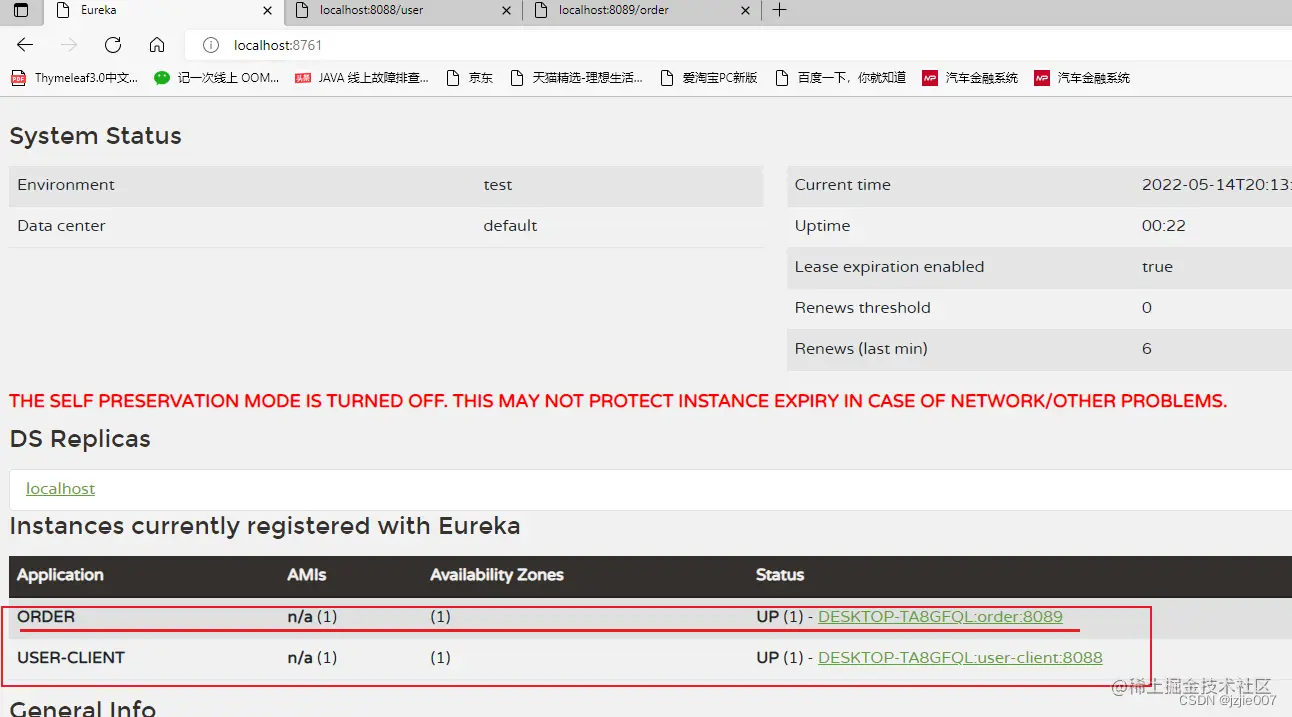Open the 记一次线上 OOM bookmark

[217, 78]
